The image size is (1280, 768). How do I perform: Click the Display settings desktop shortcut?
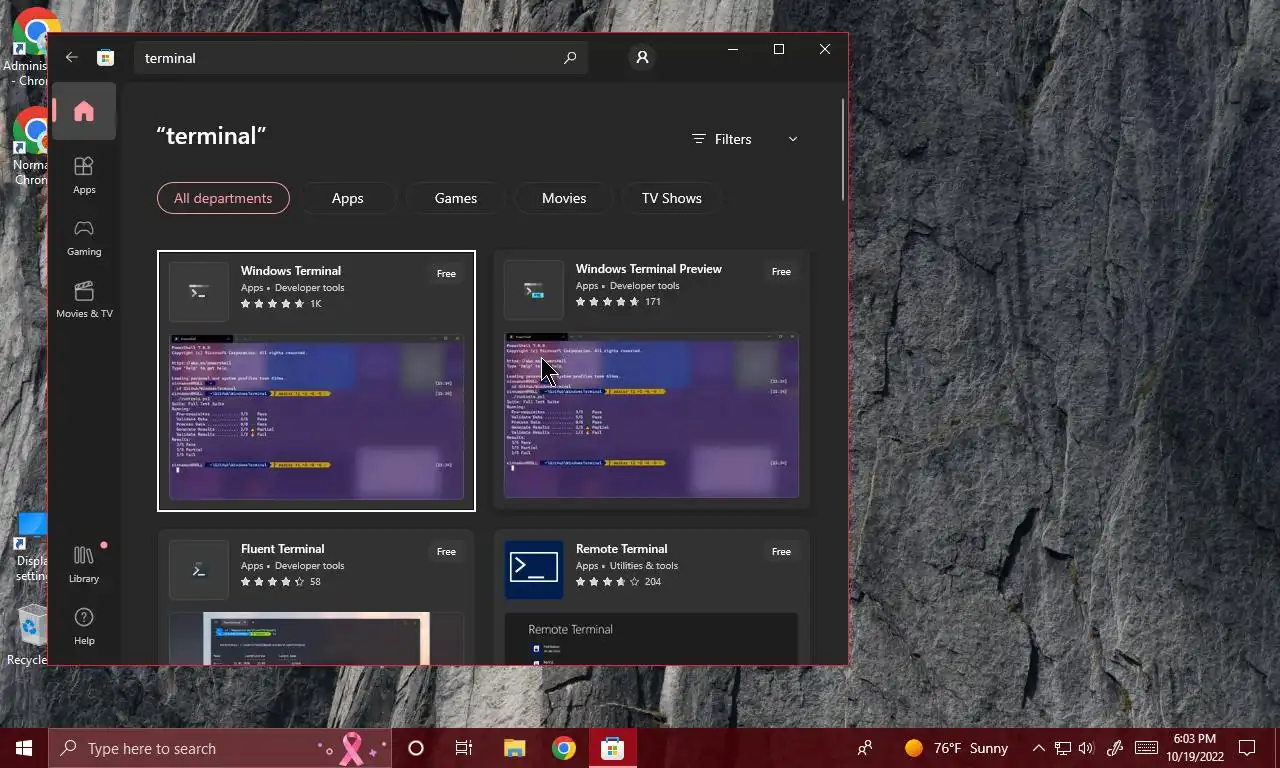[x=30, y=548]
